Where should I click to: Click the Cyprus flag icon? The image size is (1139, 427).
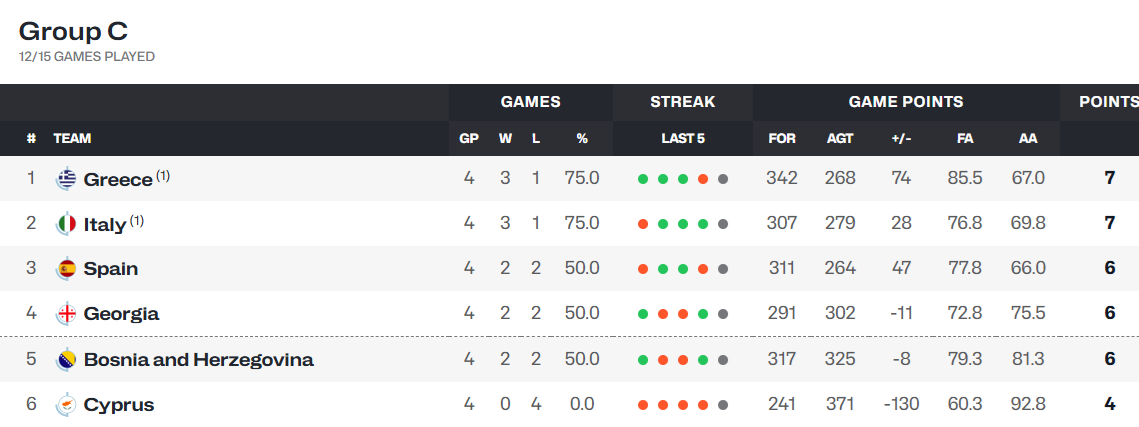pyautogui.click(x=67, y=404)
